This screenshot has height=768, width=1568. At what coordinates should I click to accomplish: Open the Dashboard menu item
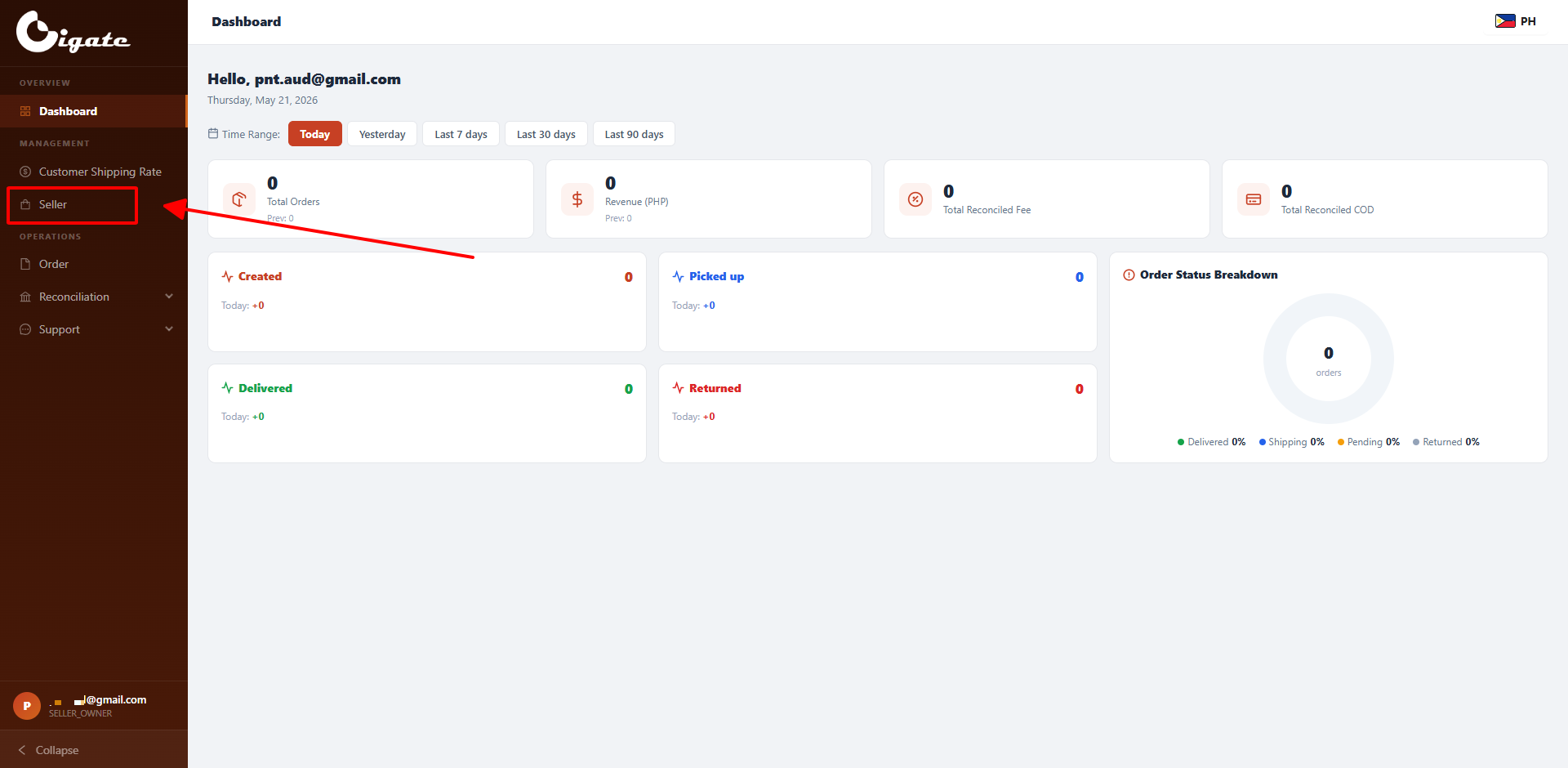[94, 111]
